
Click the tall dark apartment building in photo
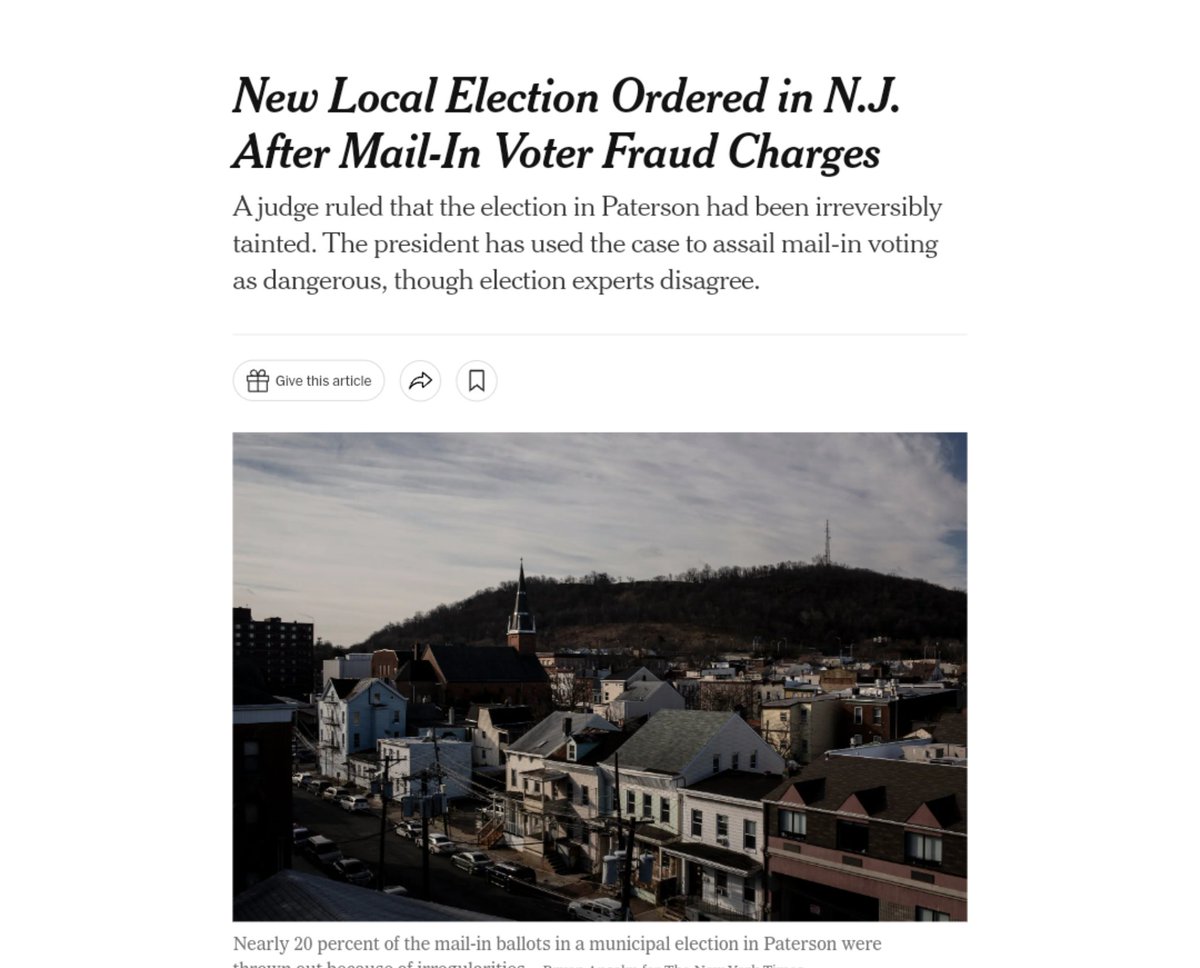(x=272, y=650)
